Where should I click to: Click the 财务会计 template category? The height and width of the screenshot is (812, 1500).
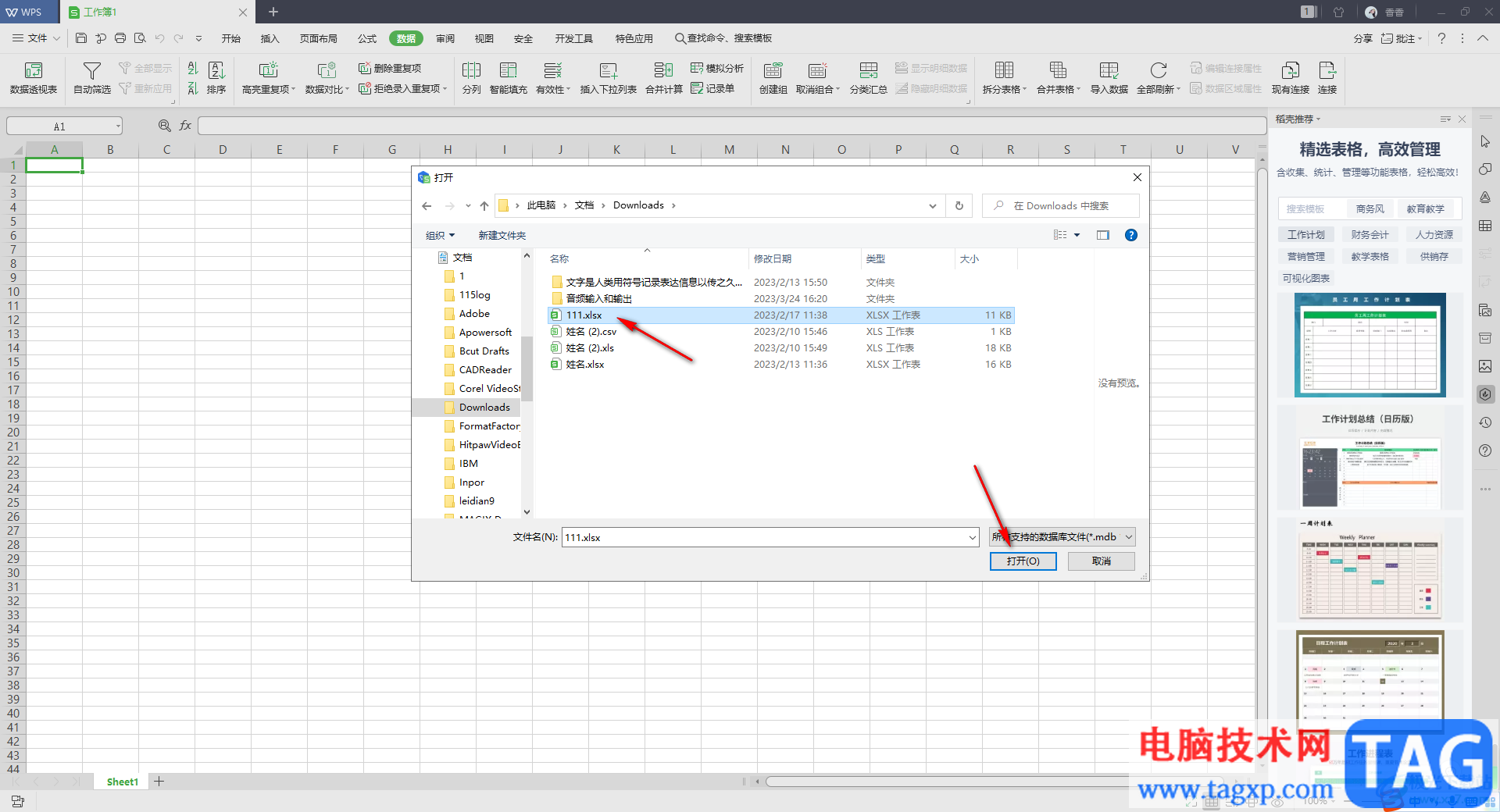(1370, 234)
